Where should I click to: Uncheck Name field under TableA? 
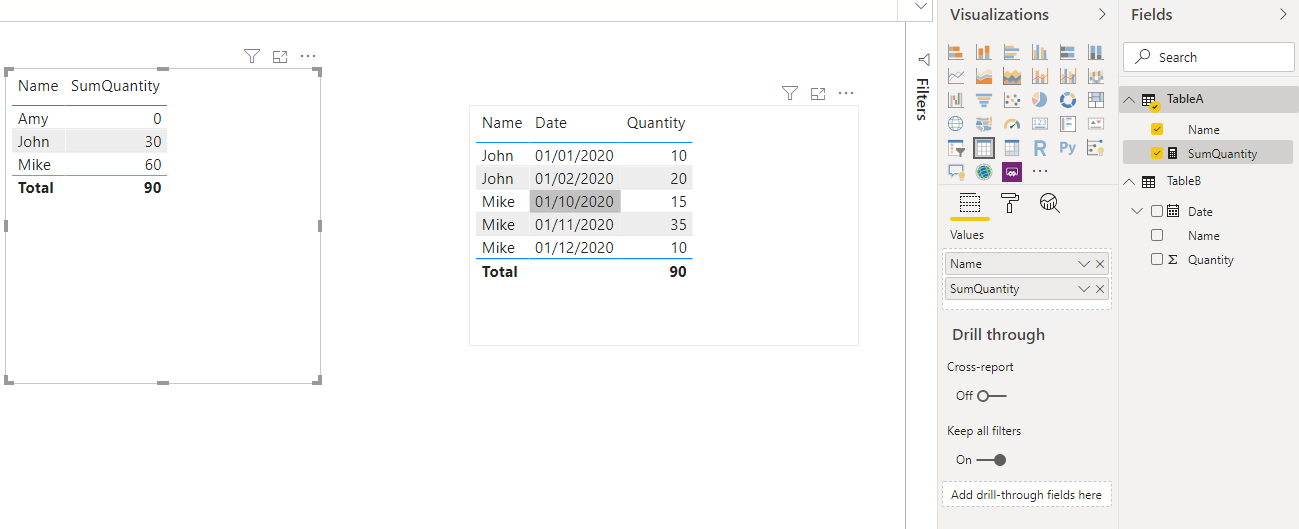pyautogui.click(x=1157, y=129)
